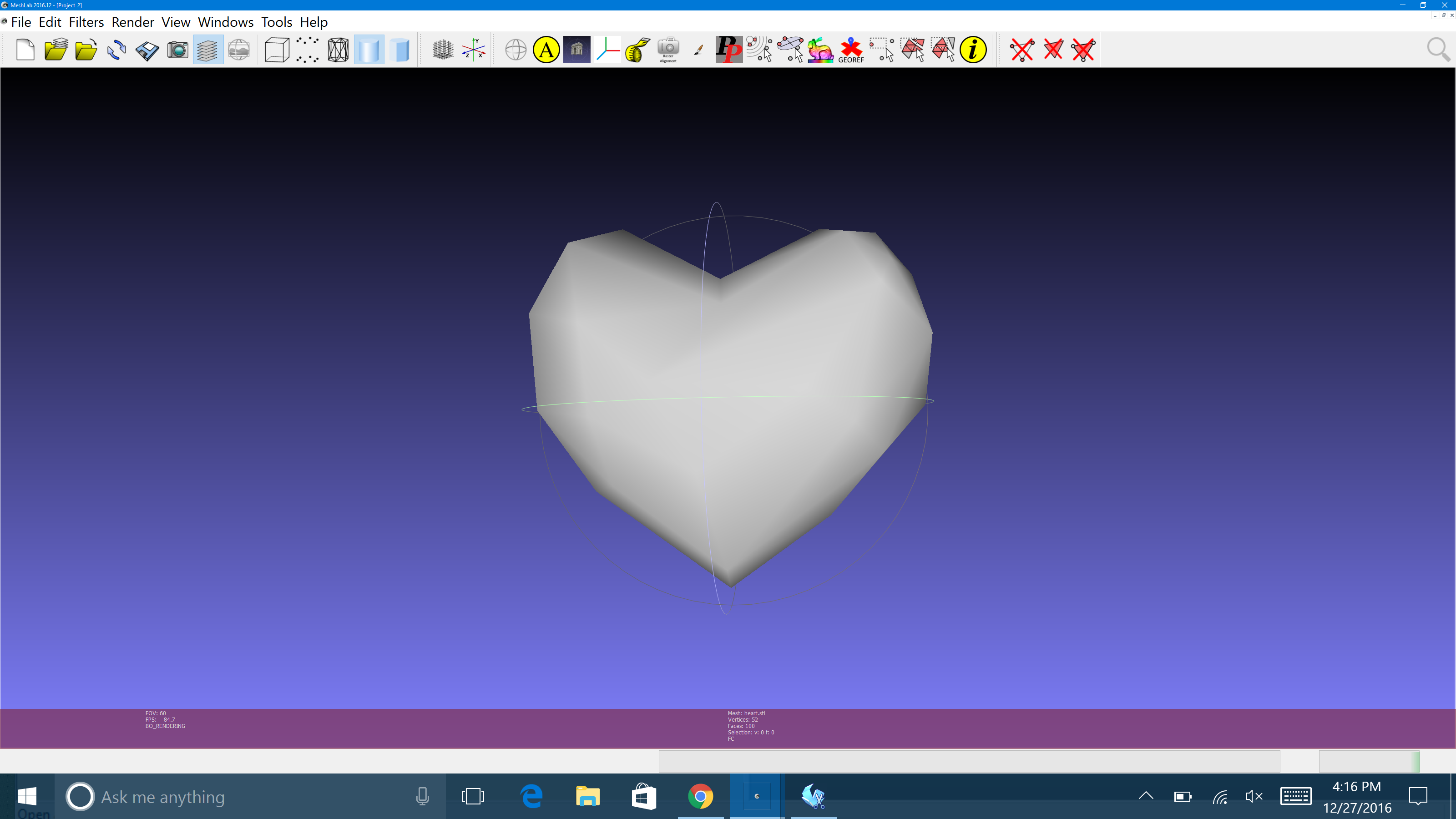This screenshot has height=819, width=1456.
Task: Click the muted volume tray icon
Action: (1254, 796)
